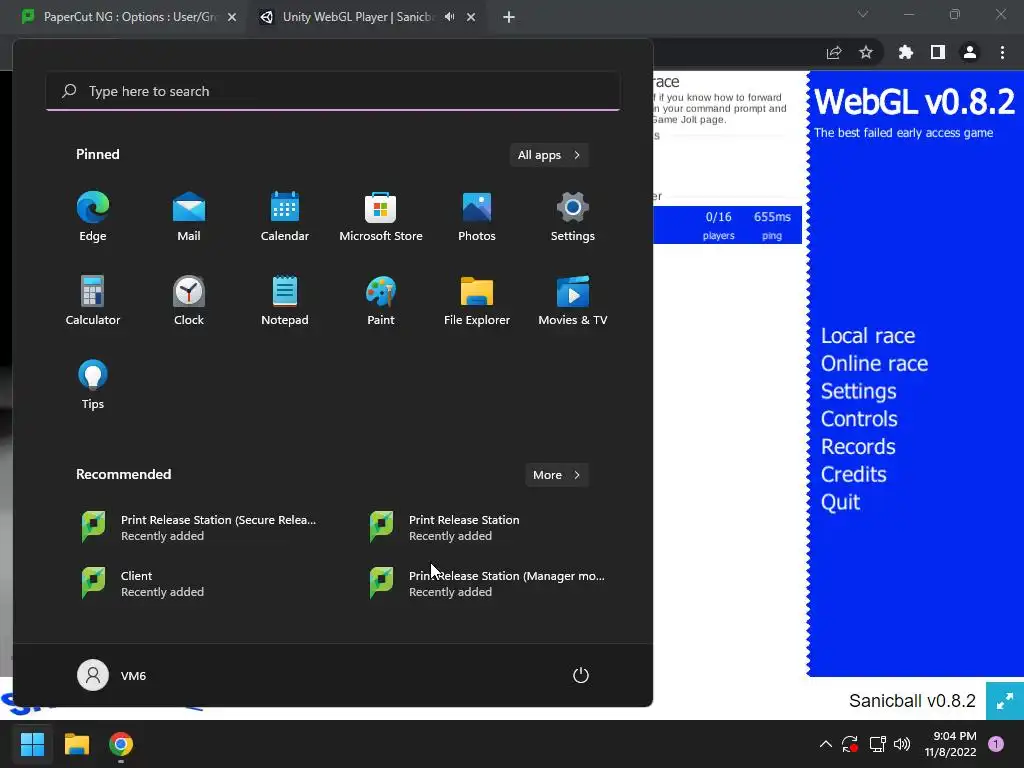The width and height of the screenshot is (1024, 768).
Task: Open the Tips app
Action: tap(93, 385)
